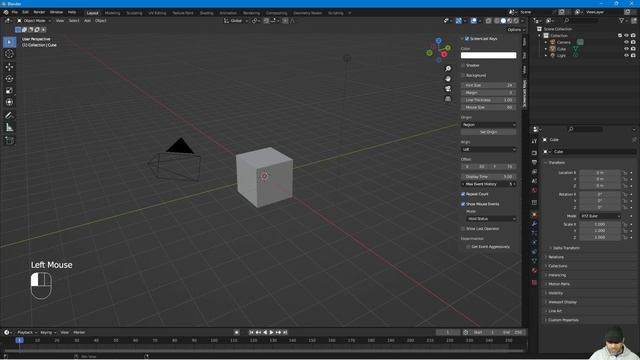Open the Texture properties tab icon
Image resolution: width=640 pixels, height=360 pixels.
coord(534,282)
